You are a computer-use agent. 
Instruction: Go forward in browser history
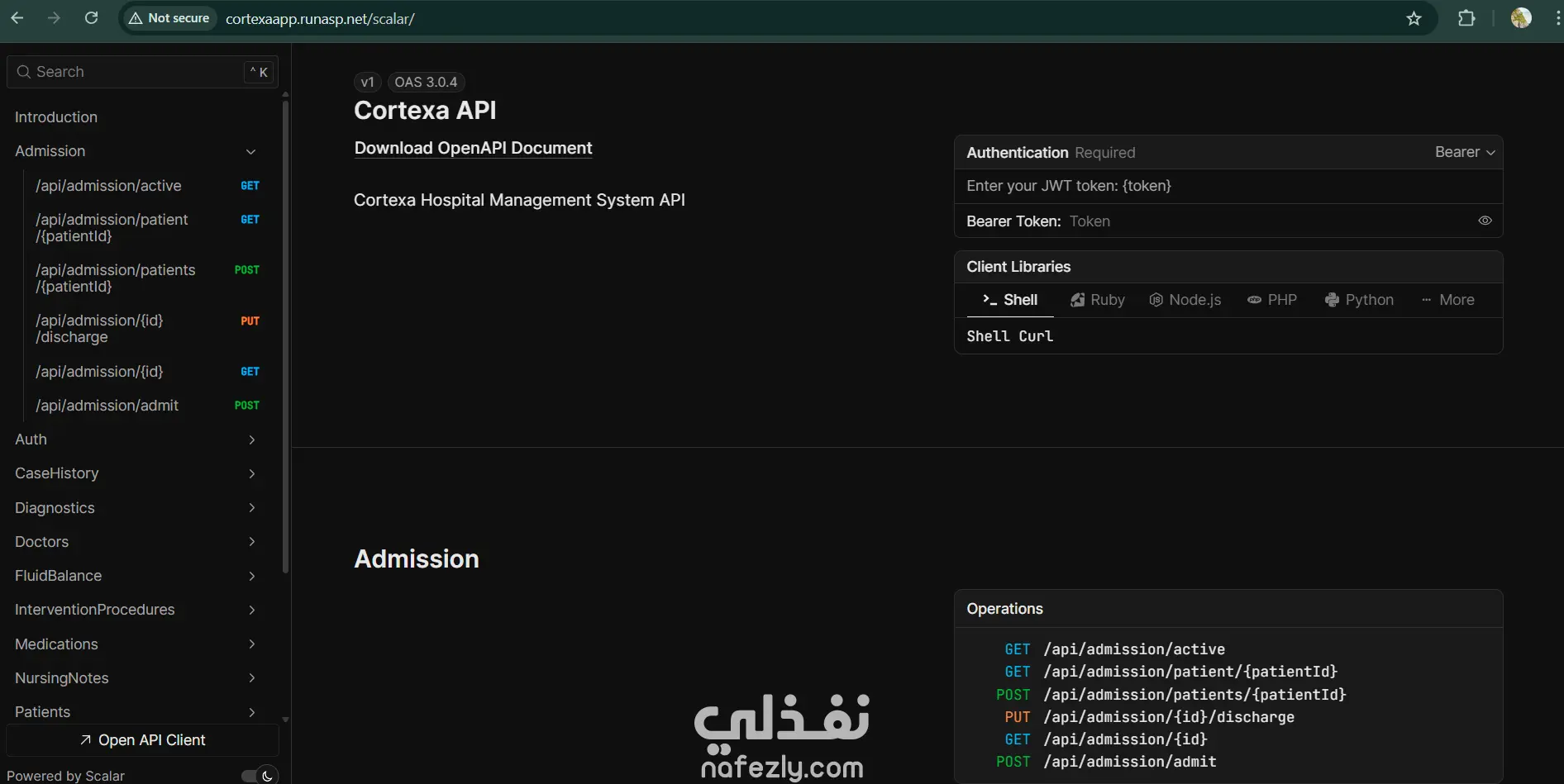pos(55,18)
